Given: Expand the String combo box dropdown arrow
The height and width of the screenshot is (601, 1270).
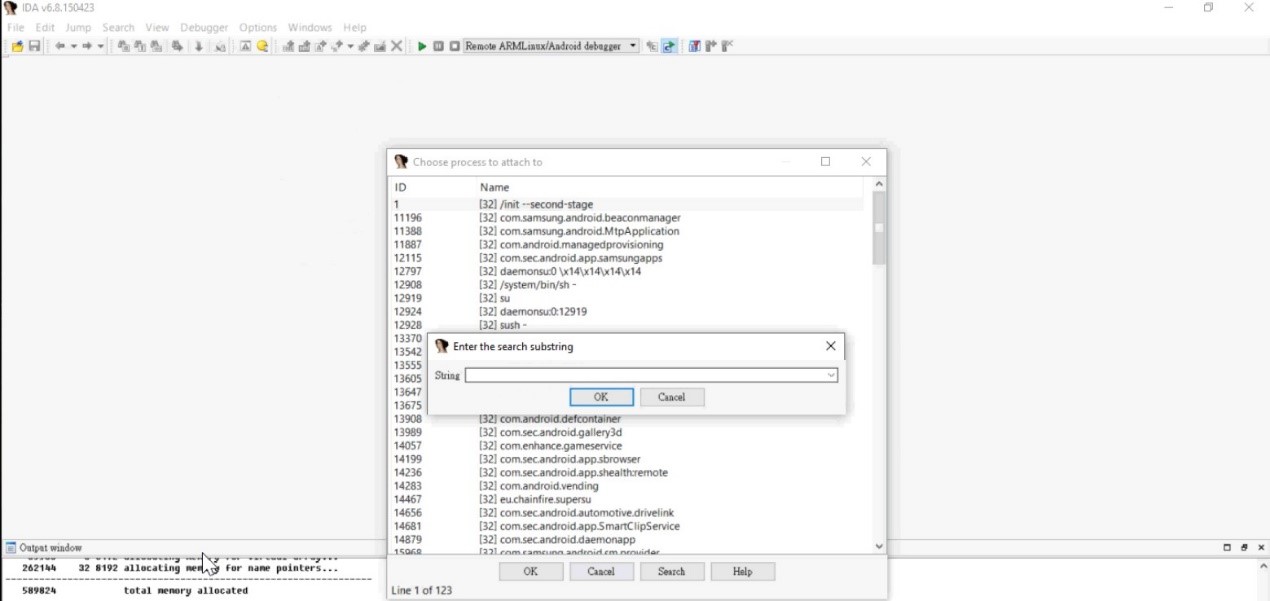Looking at the screenshot, I should click(x=830, y=376).
